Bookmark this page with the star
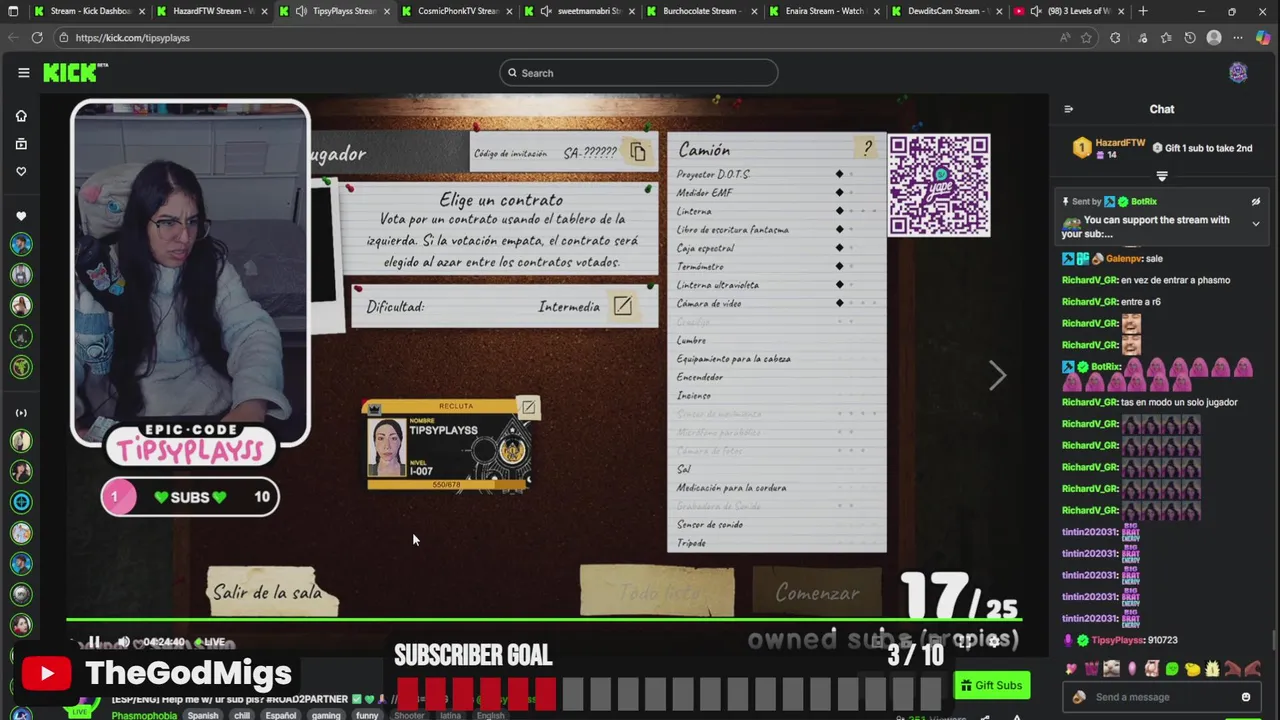The width and height of the screenshot is (1280, 720). [x=1086, y=37]
